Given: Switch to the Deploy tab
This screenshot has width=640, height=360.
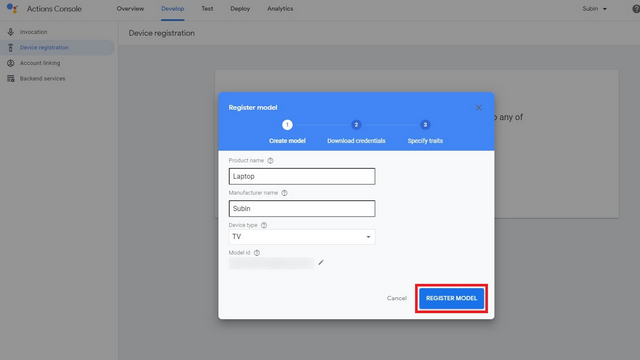Looking at the screenshot, I should tap(240, 9).
